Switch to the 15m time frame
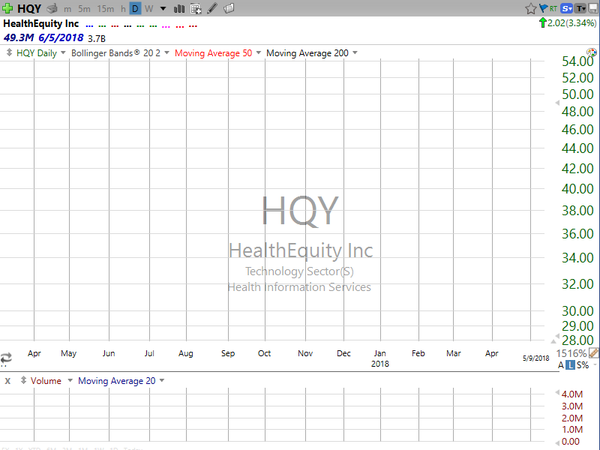 106,8
